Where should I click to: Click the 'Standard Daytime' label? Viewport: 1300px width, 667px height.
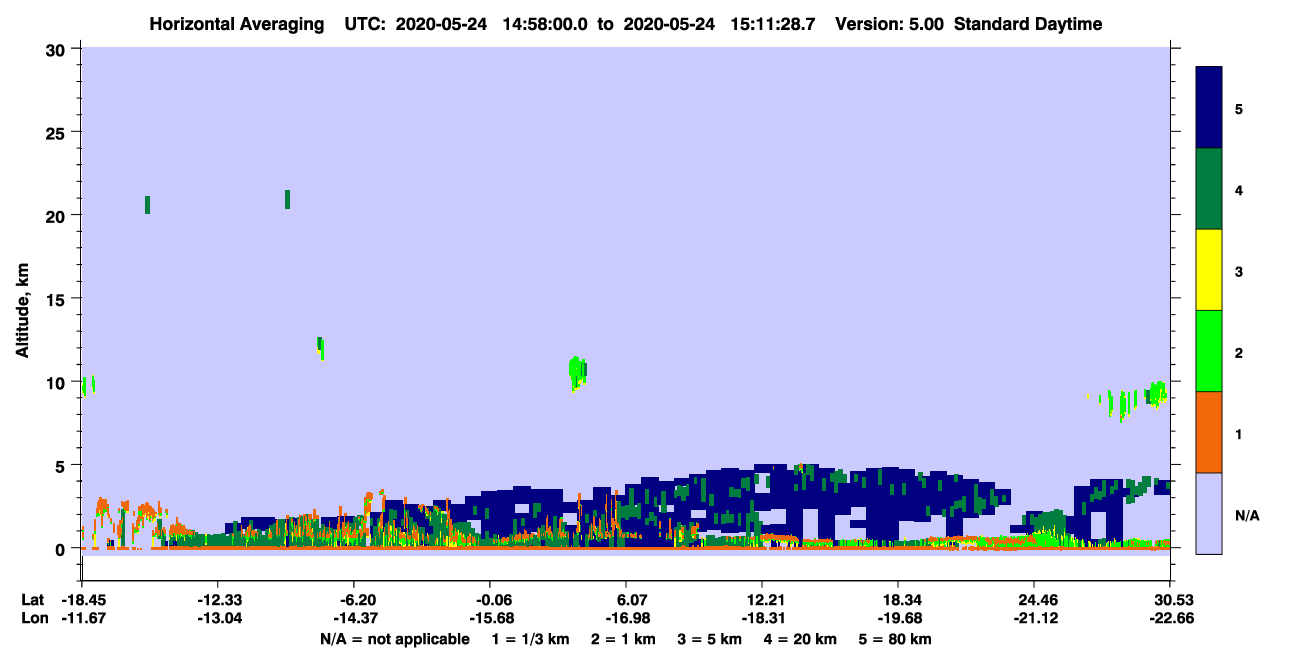(x=1028, y=24)
